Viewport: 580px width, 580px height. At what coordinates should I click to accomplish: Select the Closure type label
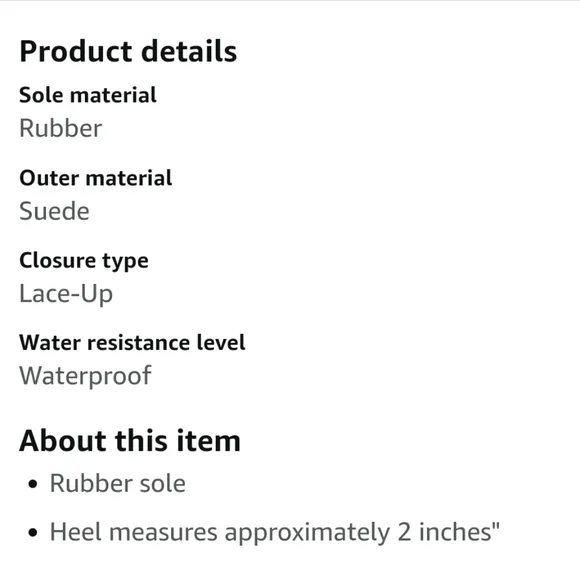click(84, 261)
